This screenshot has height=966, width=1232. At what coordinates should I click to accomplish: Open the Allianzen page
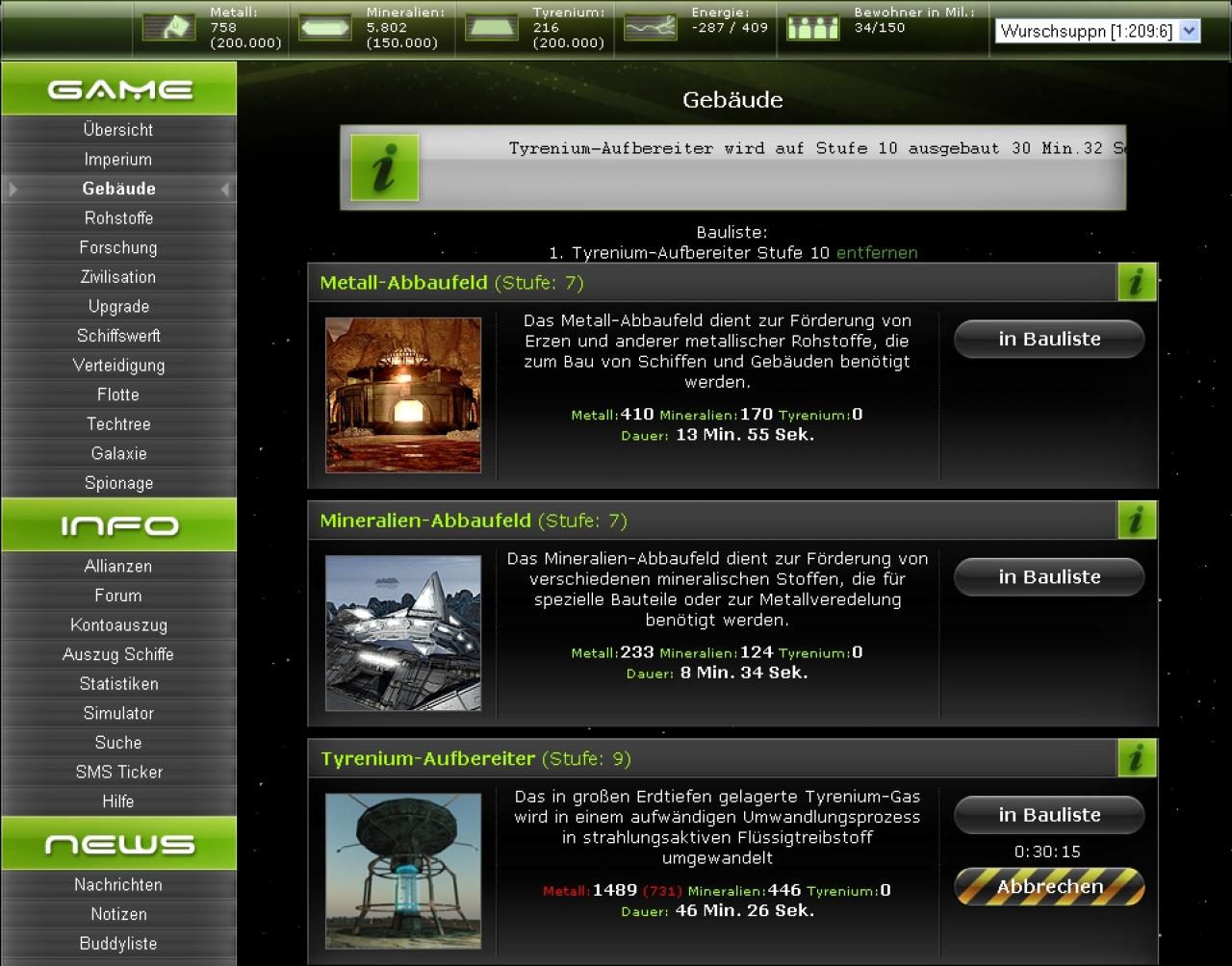pos(118,567)
